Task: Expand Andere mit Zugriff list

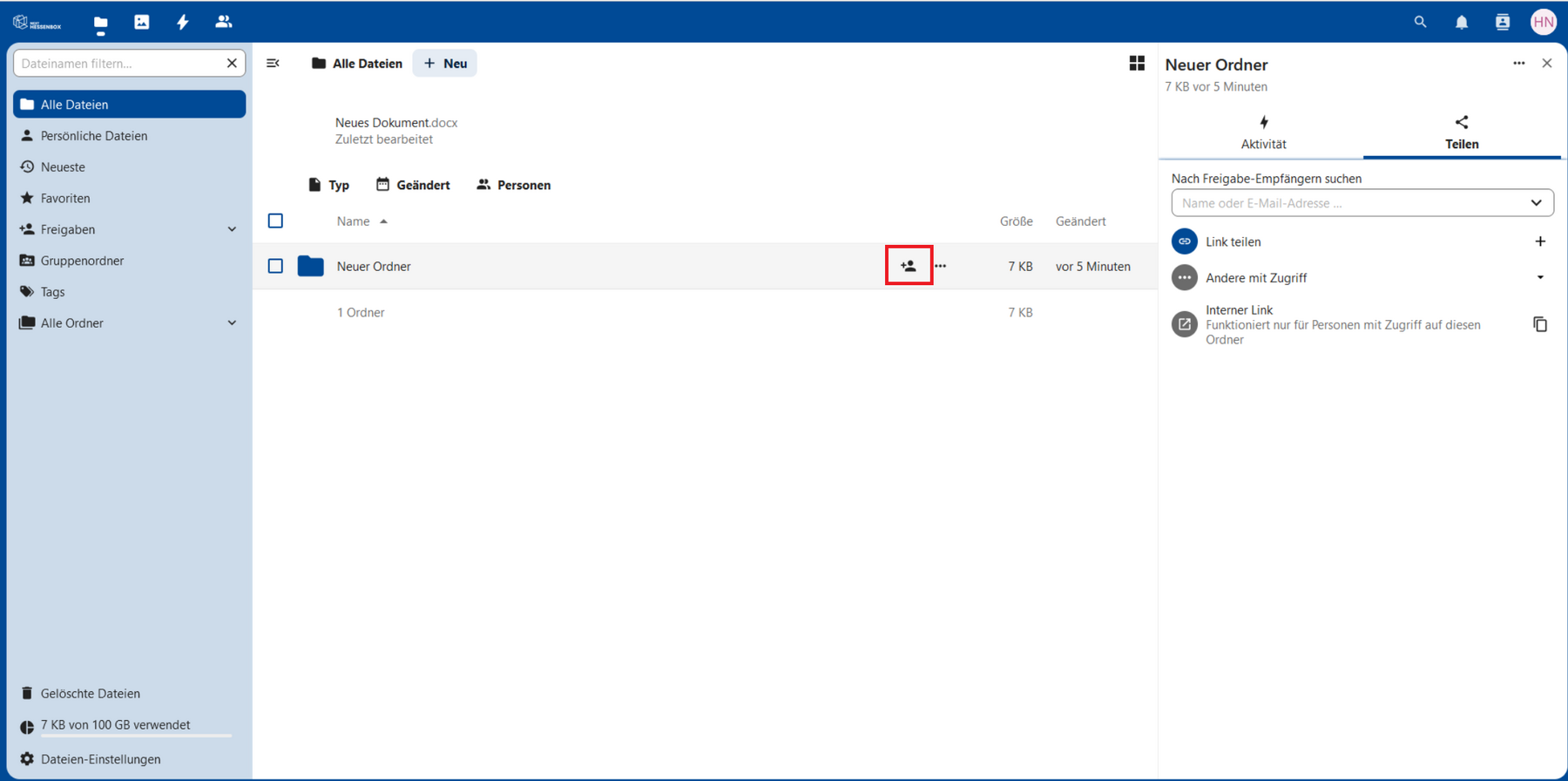Action: tap(1539, 278)
